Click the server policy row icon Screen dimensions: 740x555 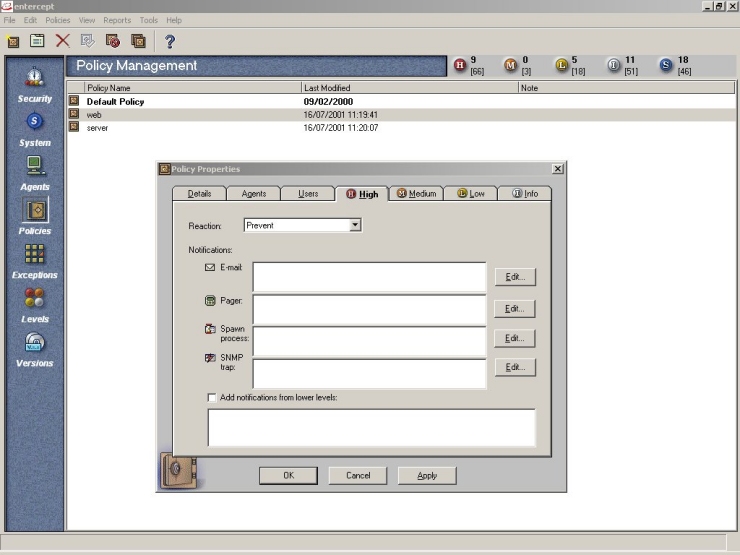pyautogui.click(x=74, y=126)
